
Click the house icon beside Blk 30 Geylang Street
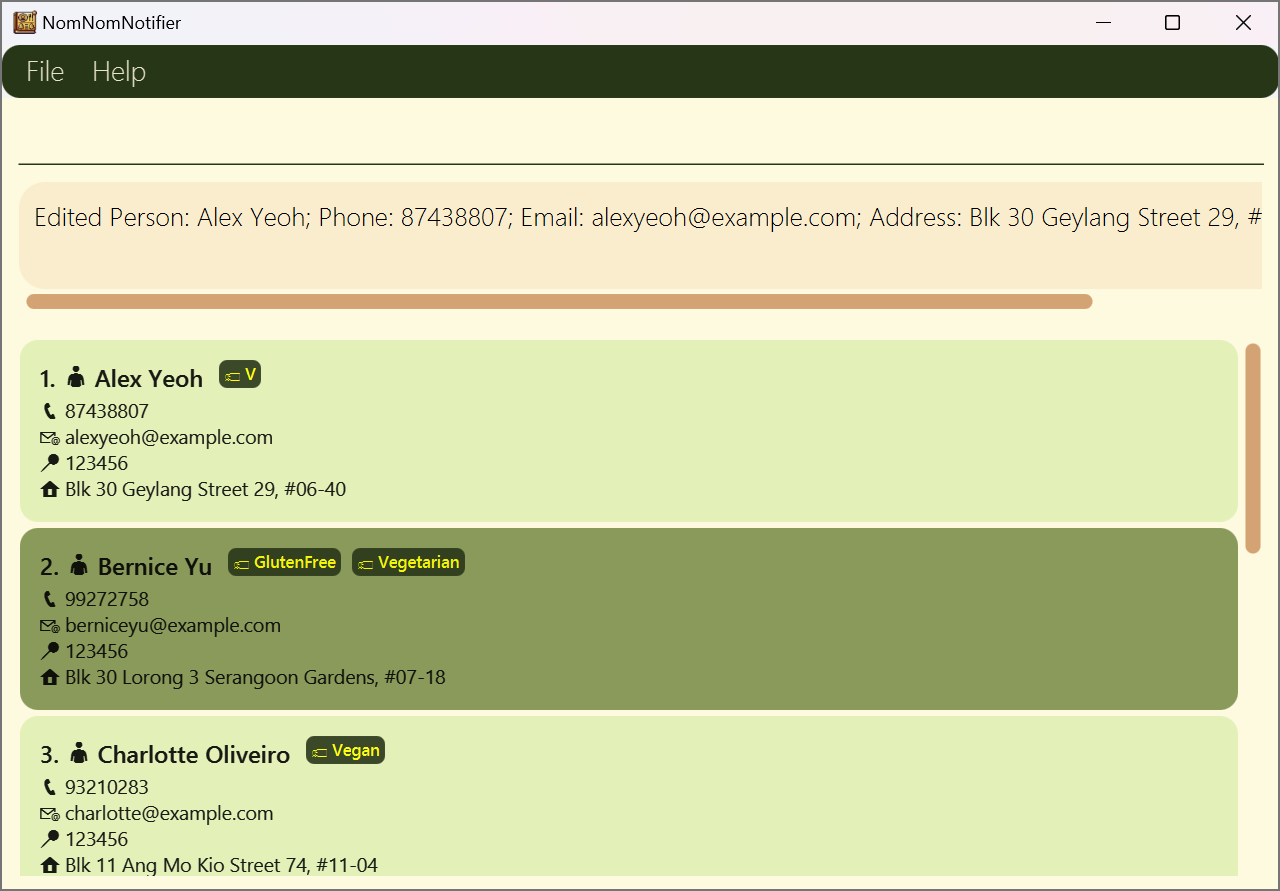[x=50, y=490]
